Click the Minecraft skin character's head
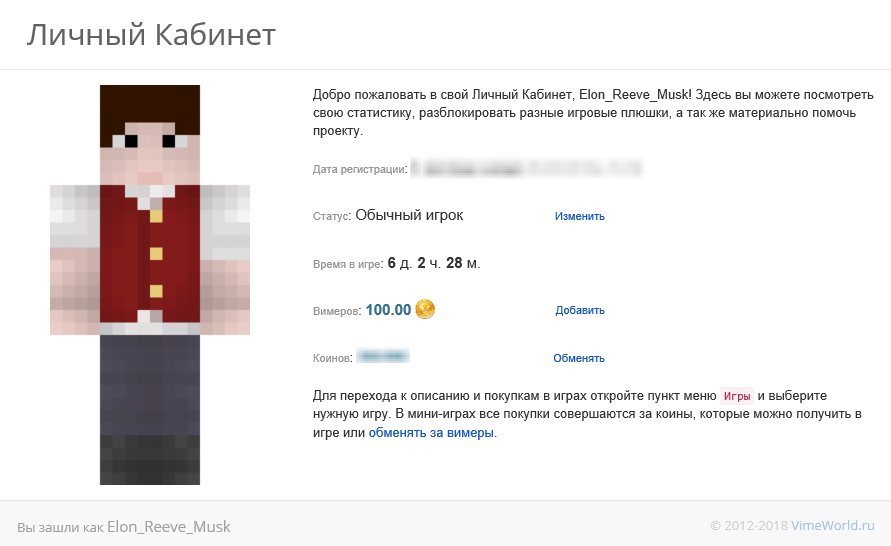This screenshot has width=891, height=546. tap(150, 135)
